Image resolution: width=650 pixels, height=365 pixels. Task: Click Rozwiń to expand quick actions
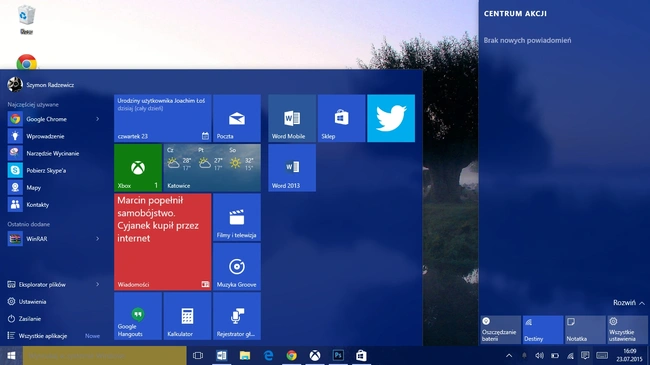click(628, 303)
